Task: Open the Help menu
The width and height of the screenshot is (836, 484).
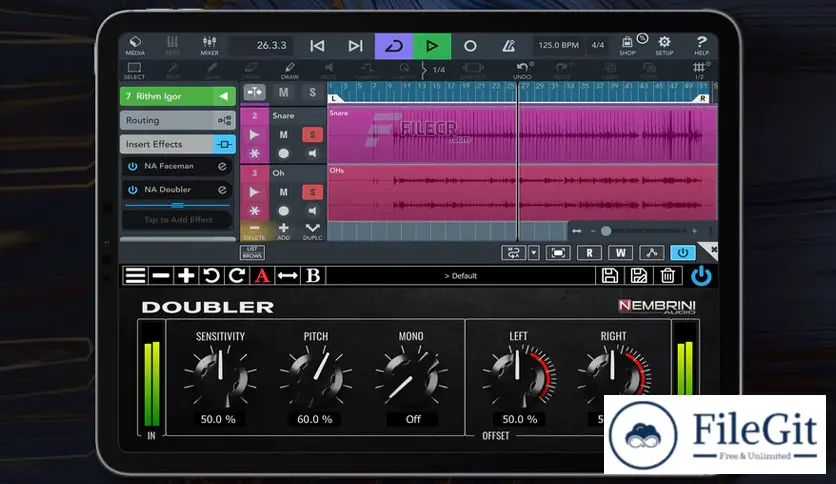Action: (x=701, y=46)
